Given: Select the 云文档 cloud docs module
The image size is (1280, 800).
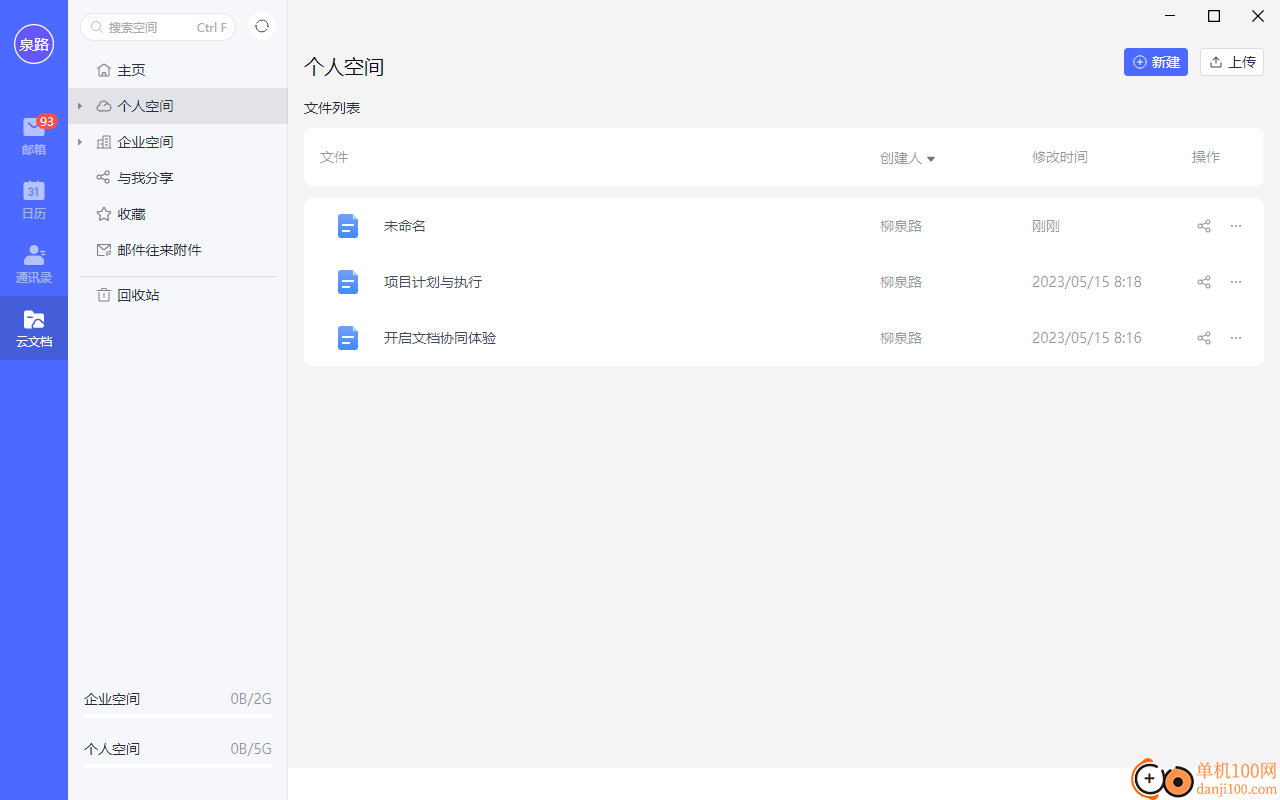Looking at the screenshot, I should coord(34,328).
